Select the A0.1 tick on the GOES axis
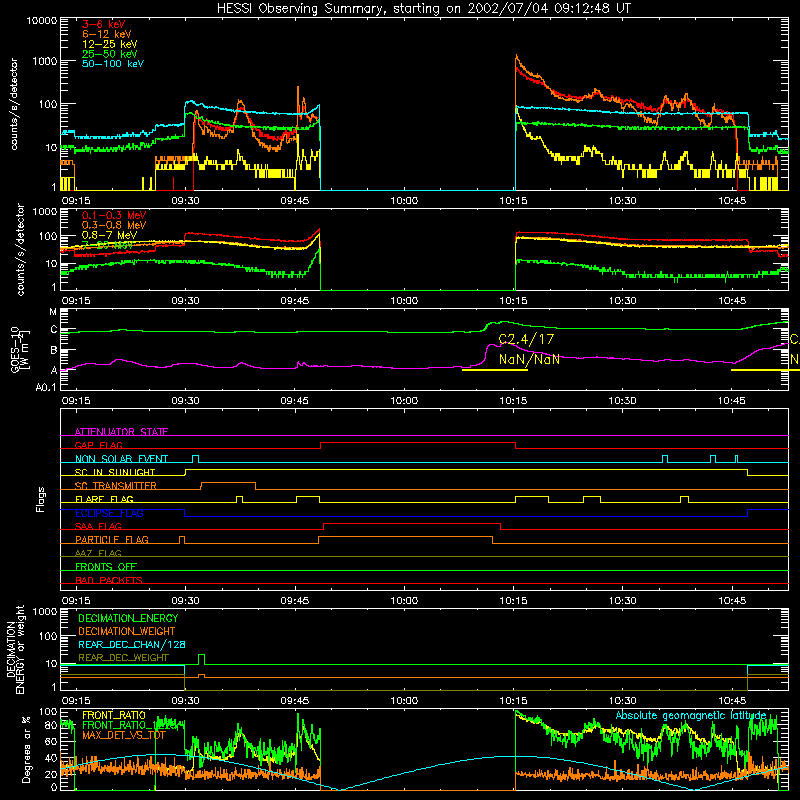 tap(46, 388)
